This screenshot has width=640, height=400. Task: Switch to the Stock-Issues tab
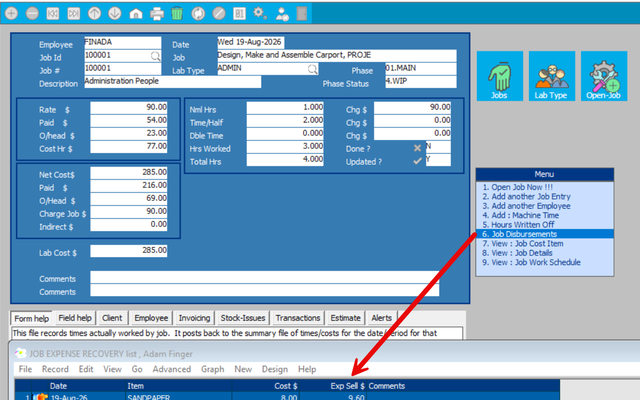242,318
